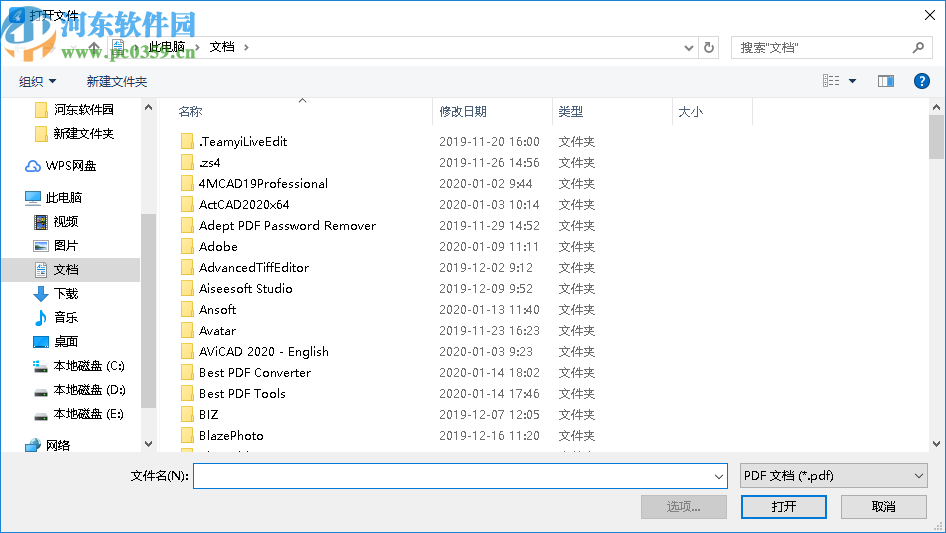The width and height of the screenshot is (946, 533).
Task: Select the BlazePhoto folder name
Action: [231, 436]
